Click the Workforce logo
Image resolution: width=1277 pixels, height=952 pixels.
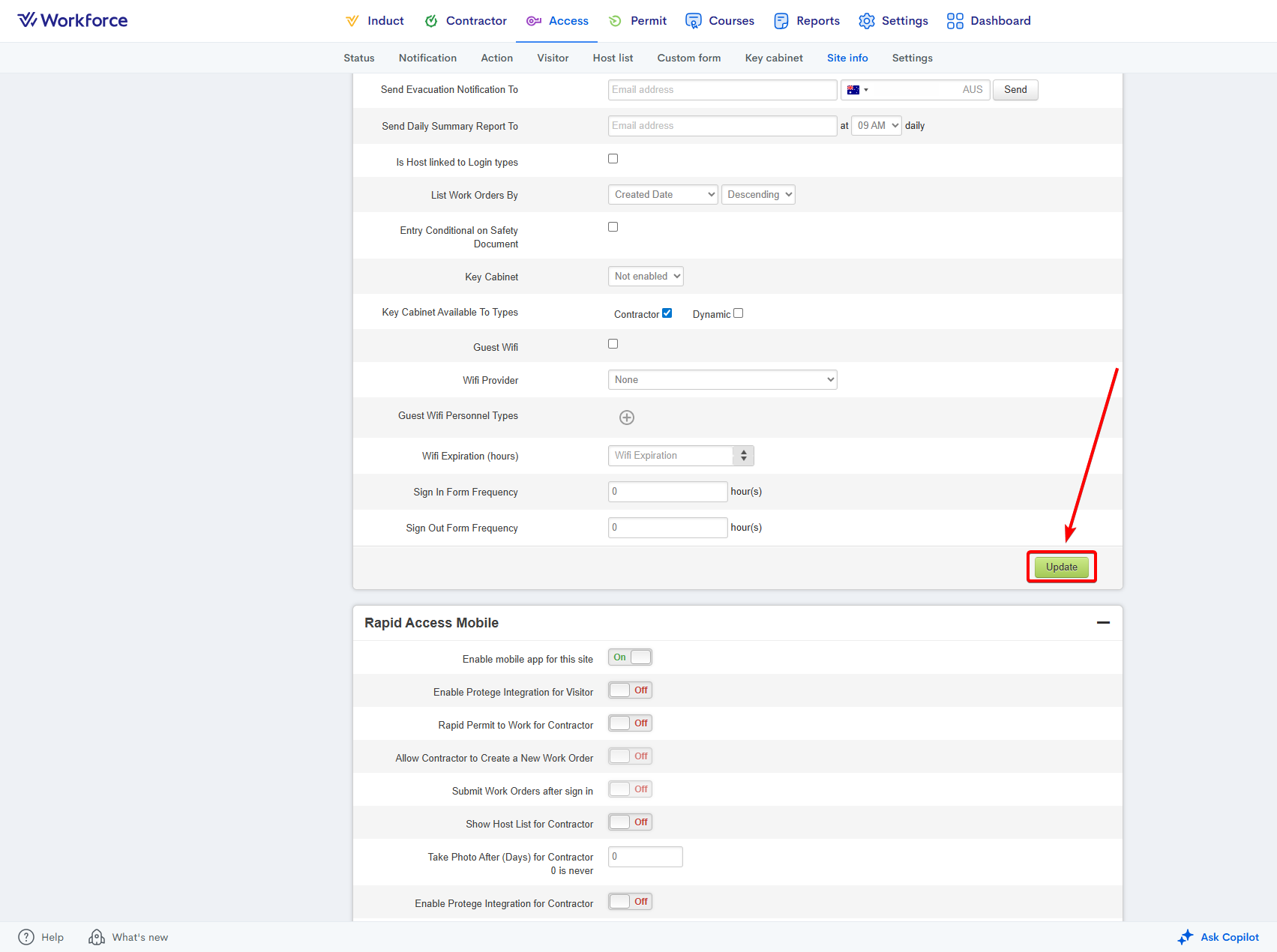pyautogui.click(x=73, y=20)
